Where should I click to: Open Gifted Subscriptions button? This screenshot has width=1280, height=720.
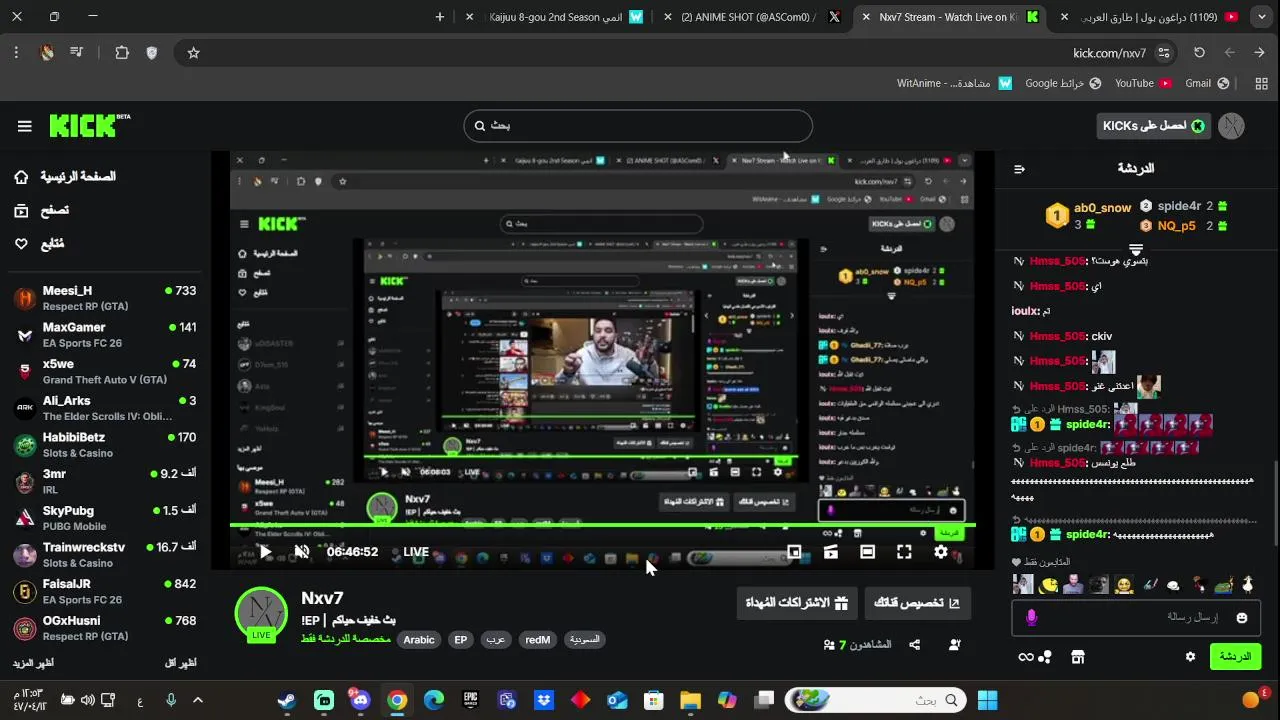point(796,603)
